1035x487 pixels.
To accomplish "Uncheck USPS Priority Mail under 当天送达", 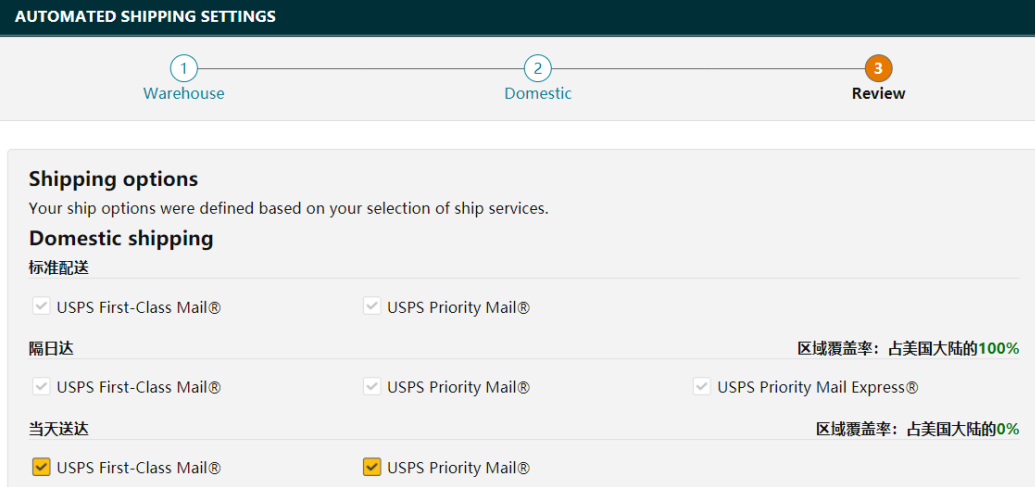I will point(372,467).
